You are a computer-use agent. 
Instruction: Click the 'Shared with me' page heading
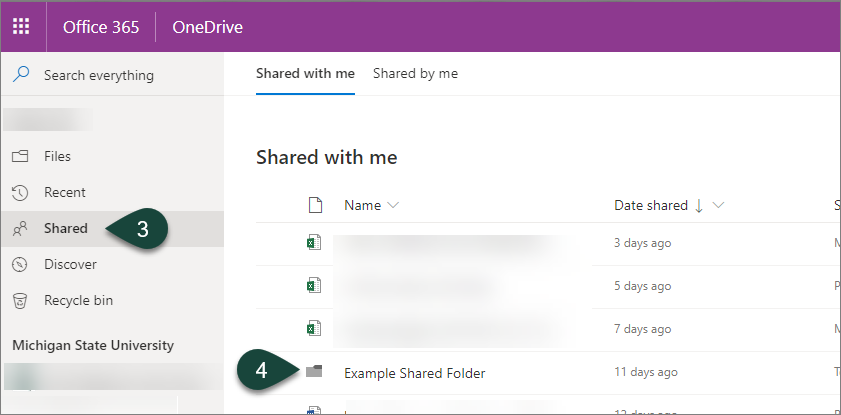point(327,158)
